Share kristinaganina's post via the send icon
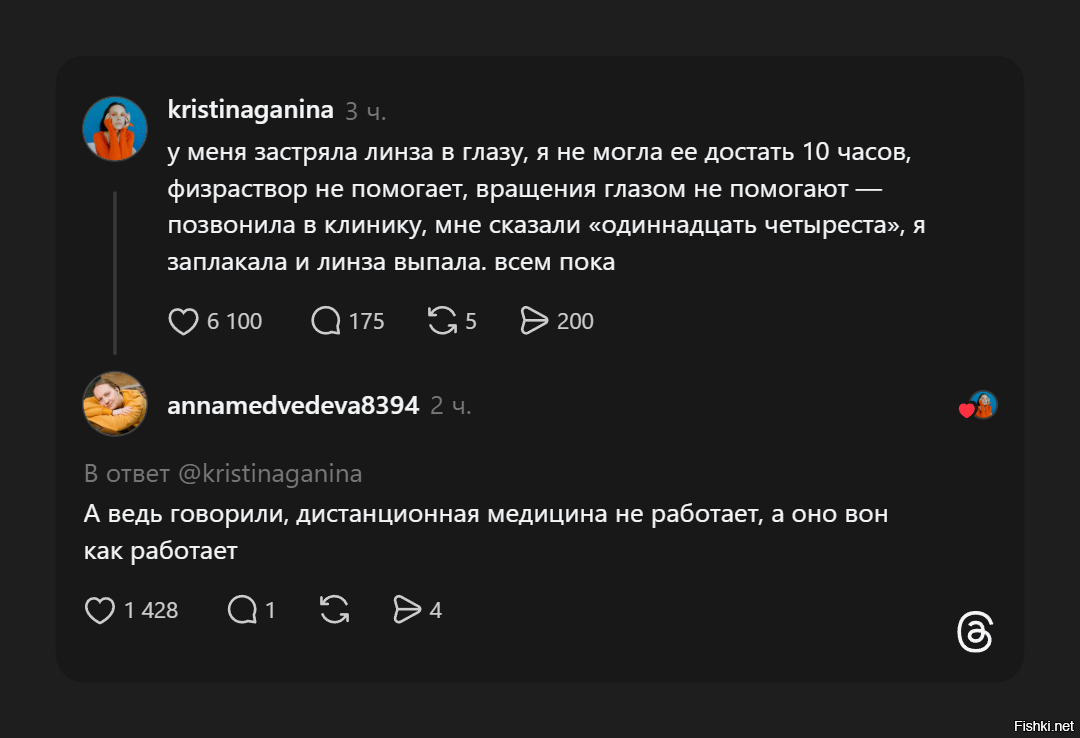Viewport: 1080px width, 738px height. click(533, 321)
